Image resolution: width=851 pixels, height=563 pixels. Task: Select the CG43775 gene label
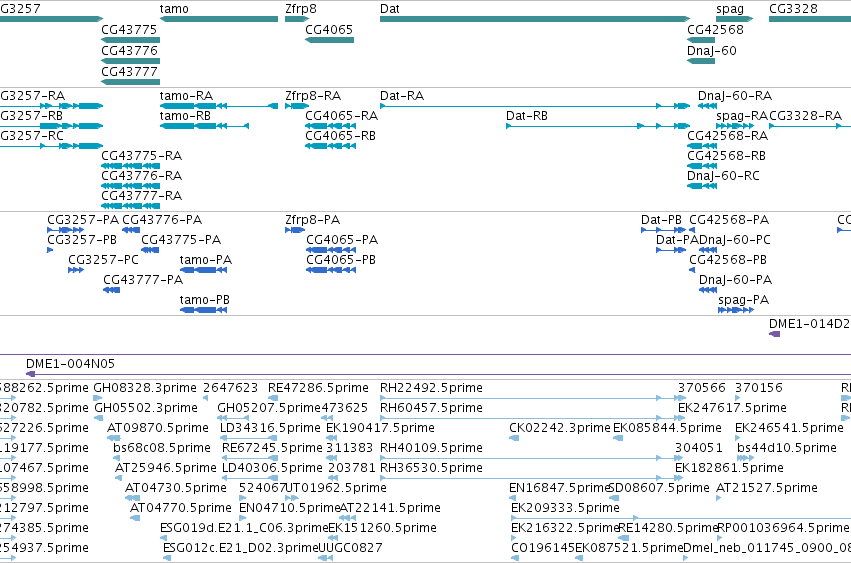pos(129,30)
